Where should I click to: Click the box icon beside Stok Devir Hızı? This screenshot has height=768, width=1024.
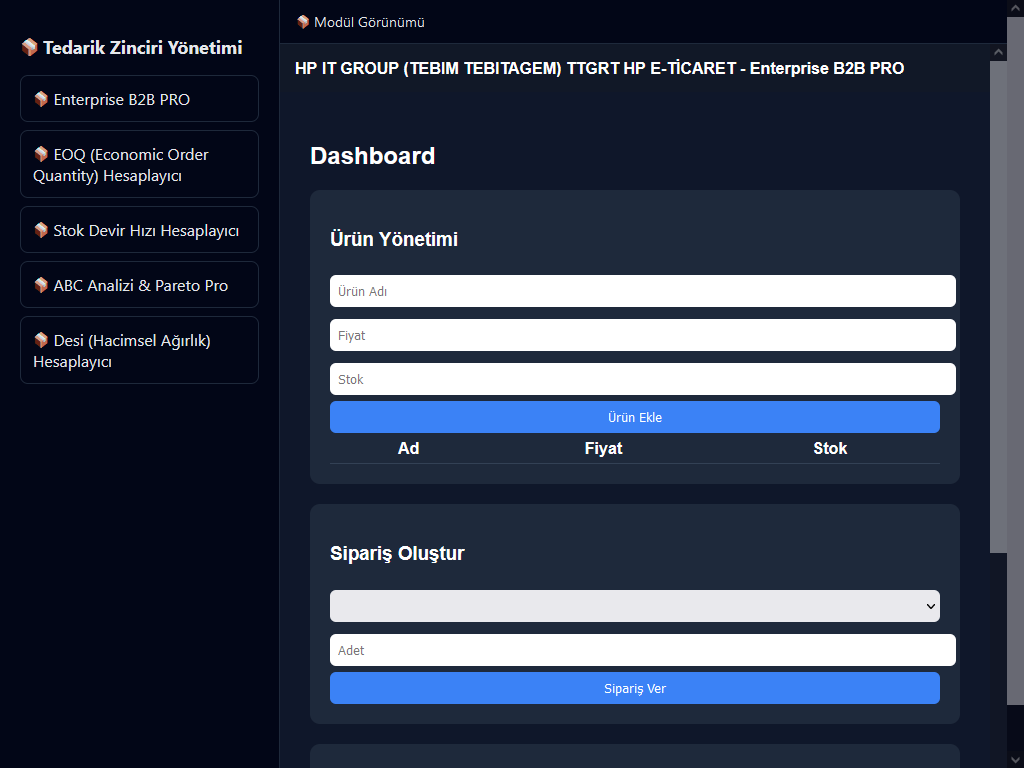pos(41,230)
